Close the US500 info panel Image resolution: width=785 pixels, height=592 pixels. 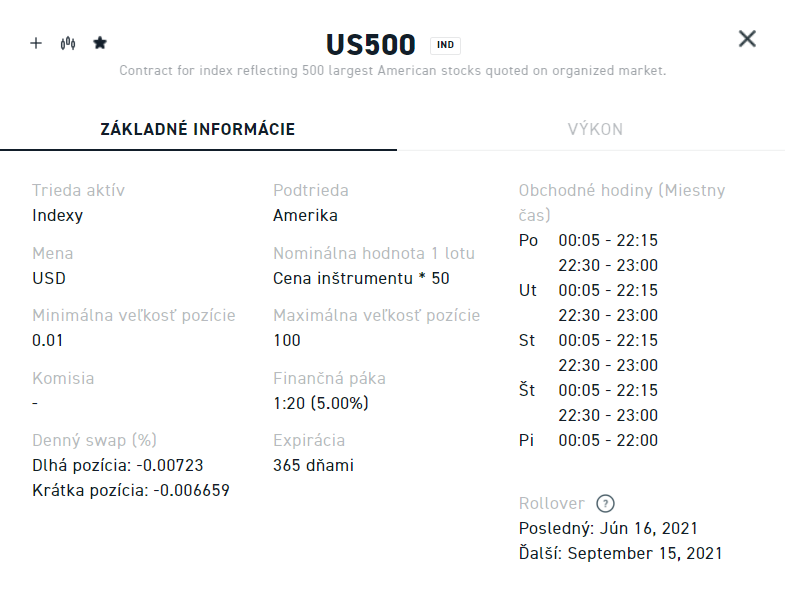tap(747, 39)
